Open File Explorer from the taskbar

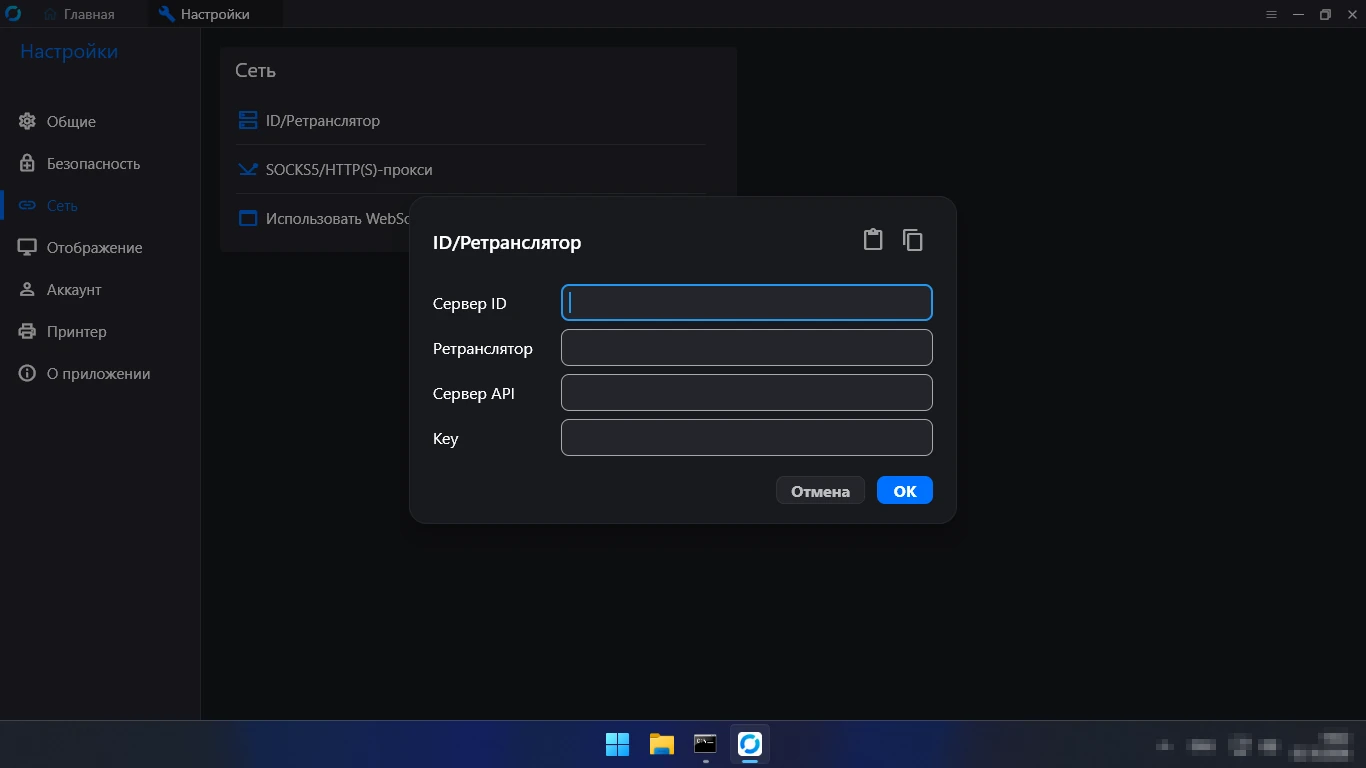point(661,744)
